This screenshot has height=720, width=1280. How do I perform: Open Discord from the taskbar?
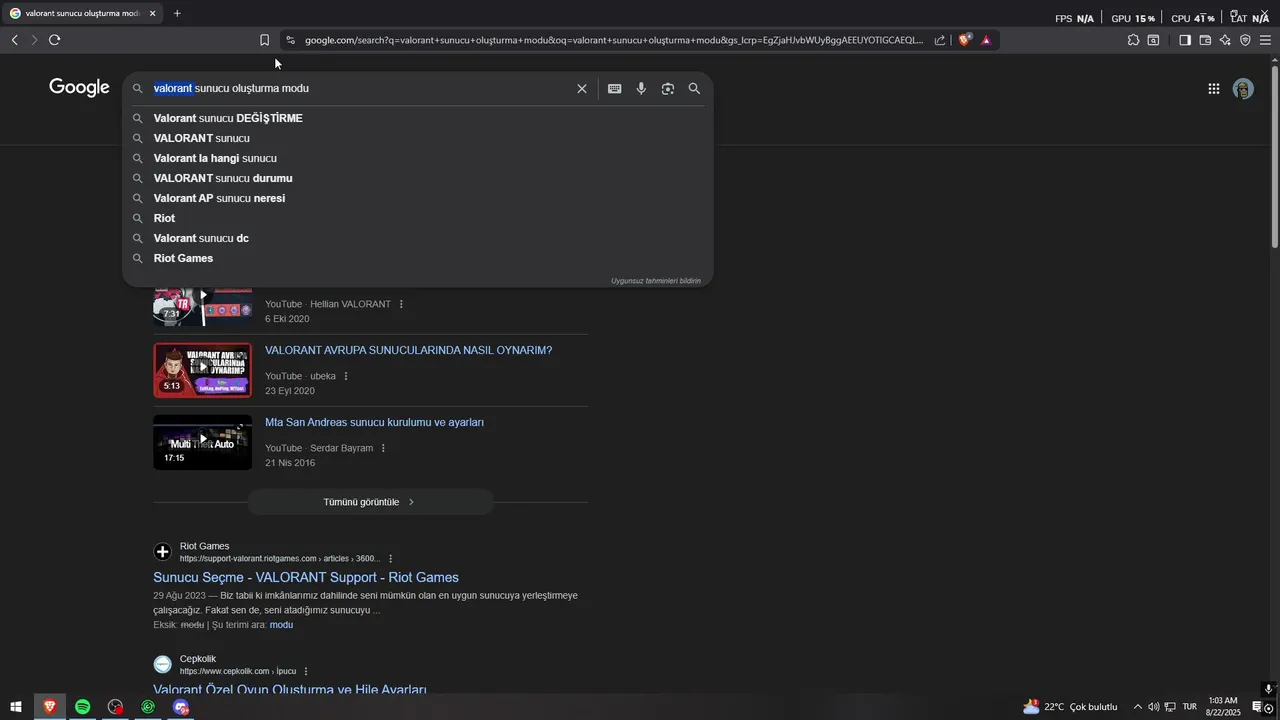181,707
